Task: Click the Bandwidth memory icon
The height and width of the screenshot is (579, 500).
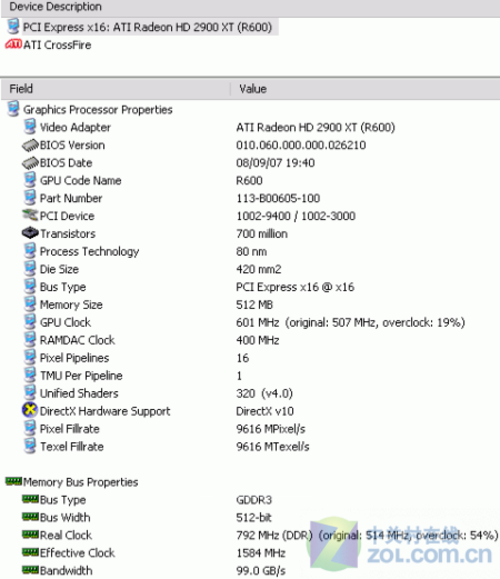Action: click(30, 570)
